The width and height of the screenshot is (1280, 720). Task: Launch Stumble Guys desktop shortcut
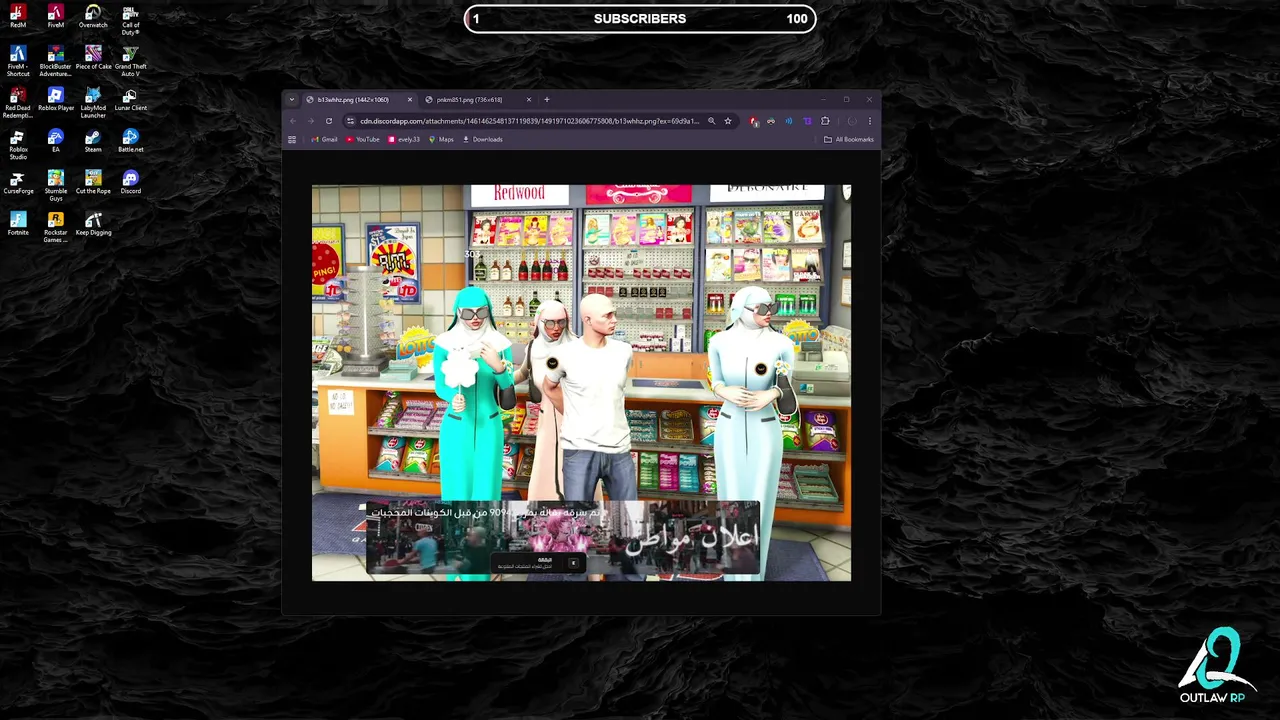coord(56,186)
